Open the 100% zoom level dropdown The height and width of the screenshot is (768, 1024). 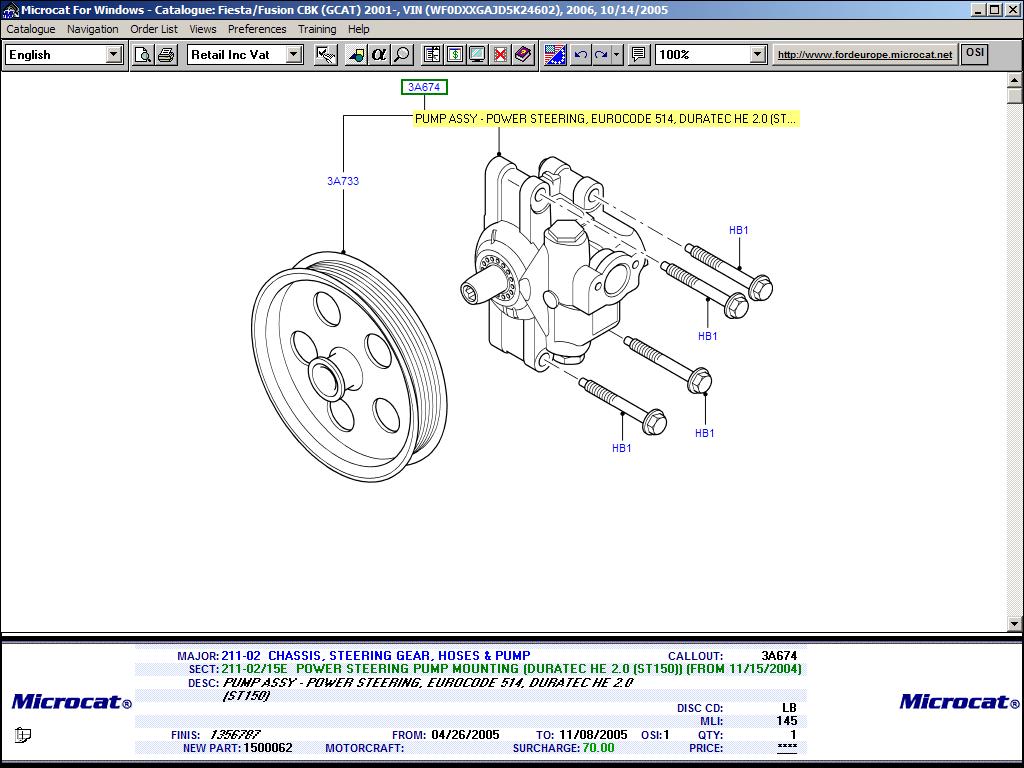(x=757, y=55)
